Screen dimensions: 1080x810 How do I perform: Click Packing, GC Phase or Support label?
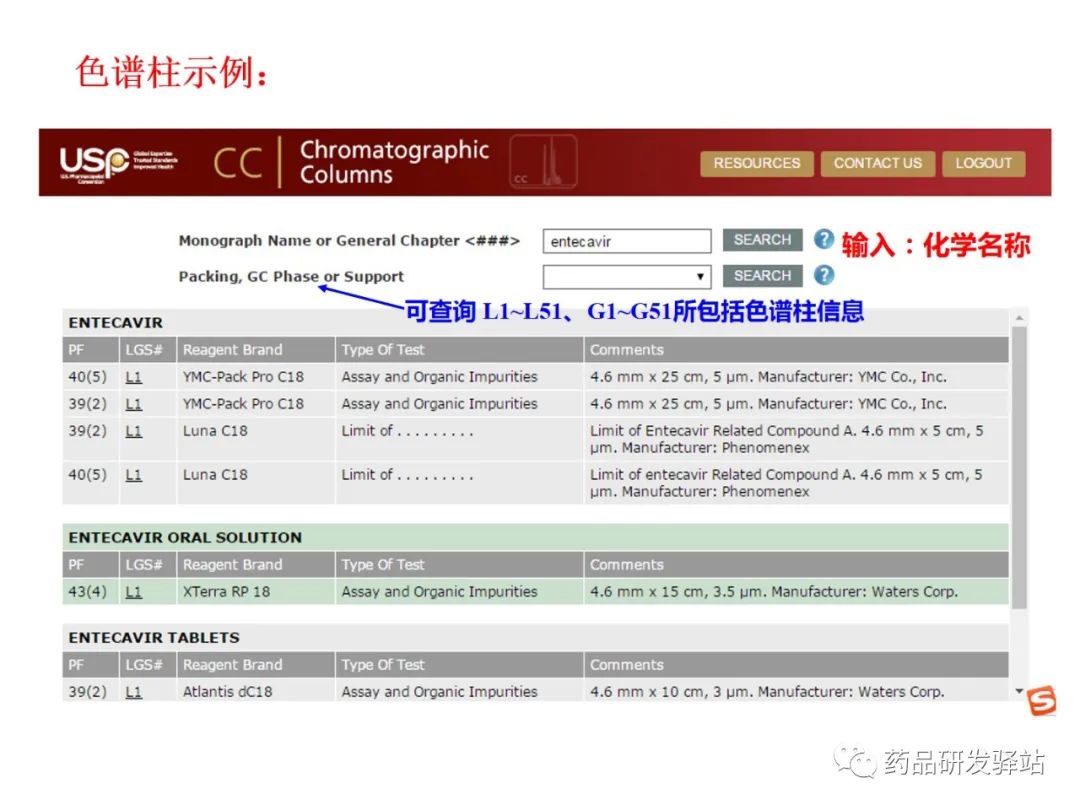coord(291,277)
